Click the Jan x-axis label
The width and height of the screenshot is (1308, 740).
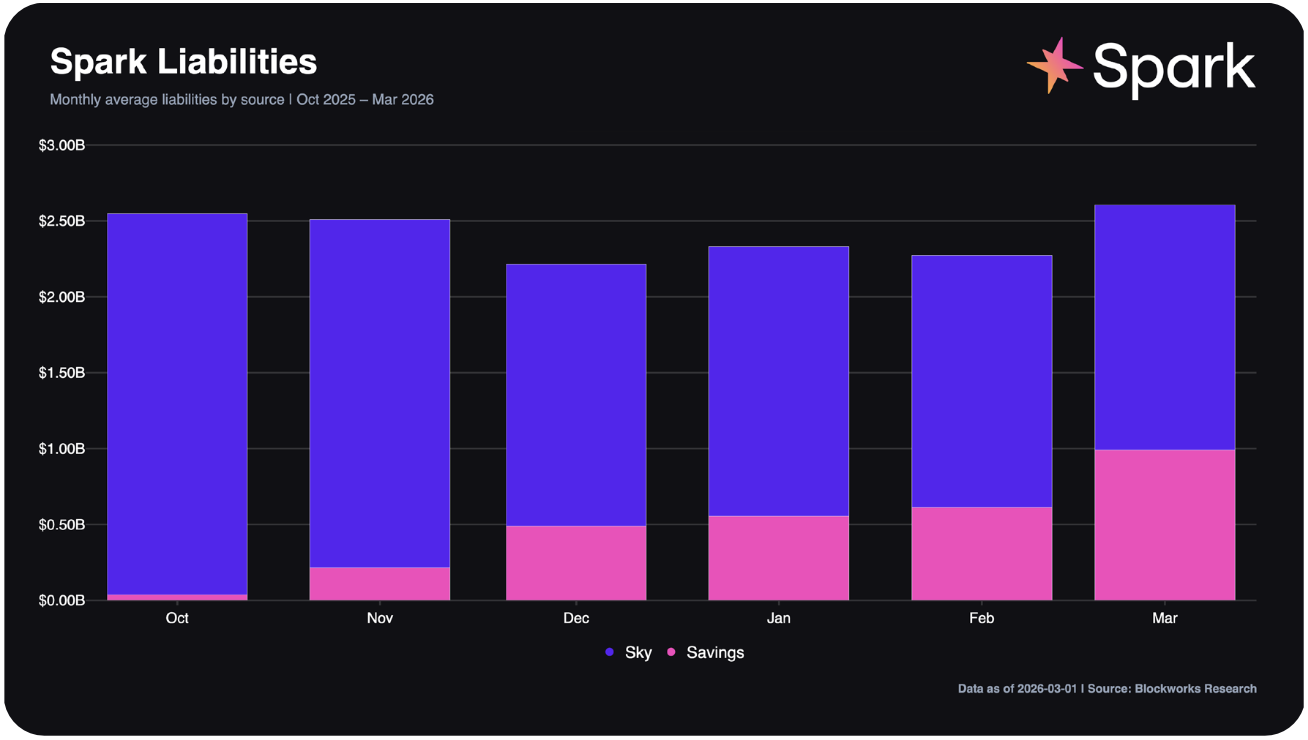pyautogui.click(x=778, y=618)
